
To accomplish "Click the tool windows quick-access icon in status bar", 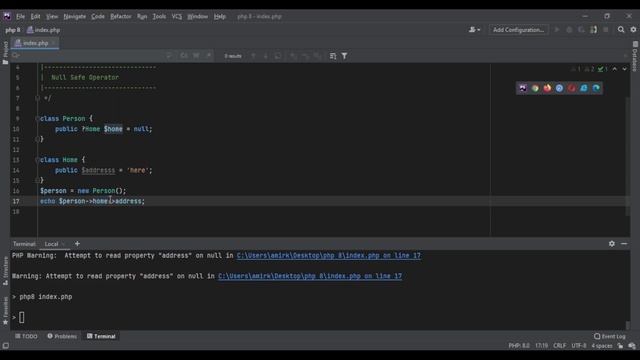I will point(6,346).
